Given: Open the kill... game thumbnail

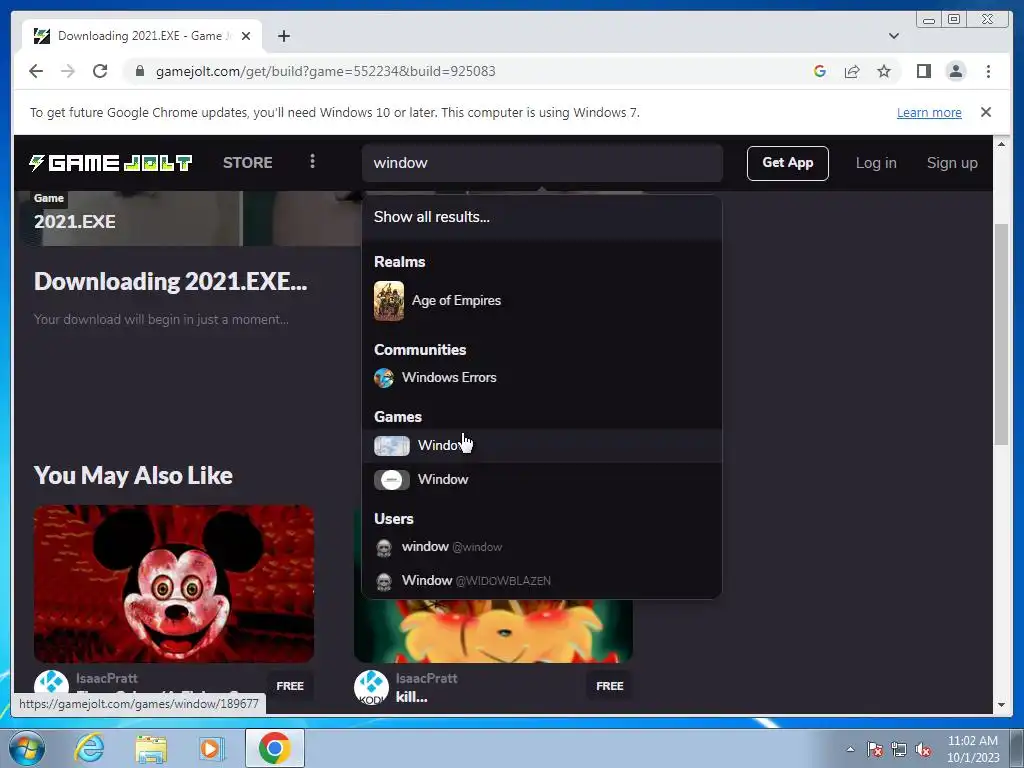Looking at the screenshot, I should [x=493, y=630].
